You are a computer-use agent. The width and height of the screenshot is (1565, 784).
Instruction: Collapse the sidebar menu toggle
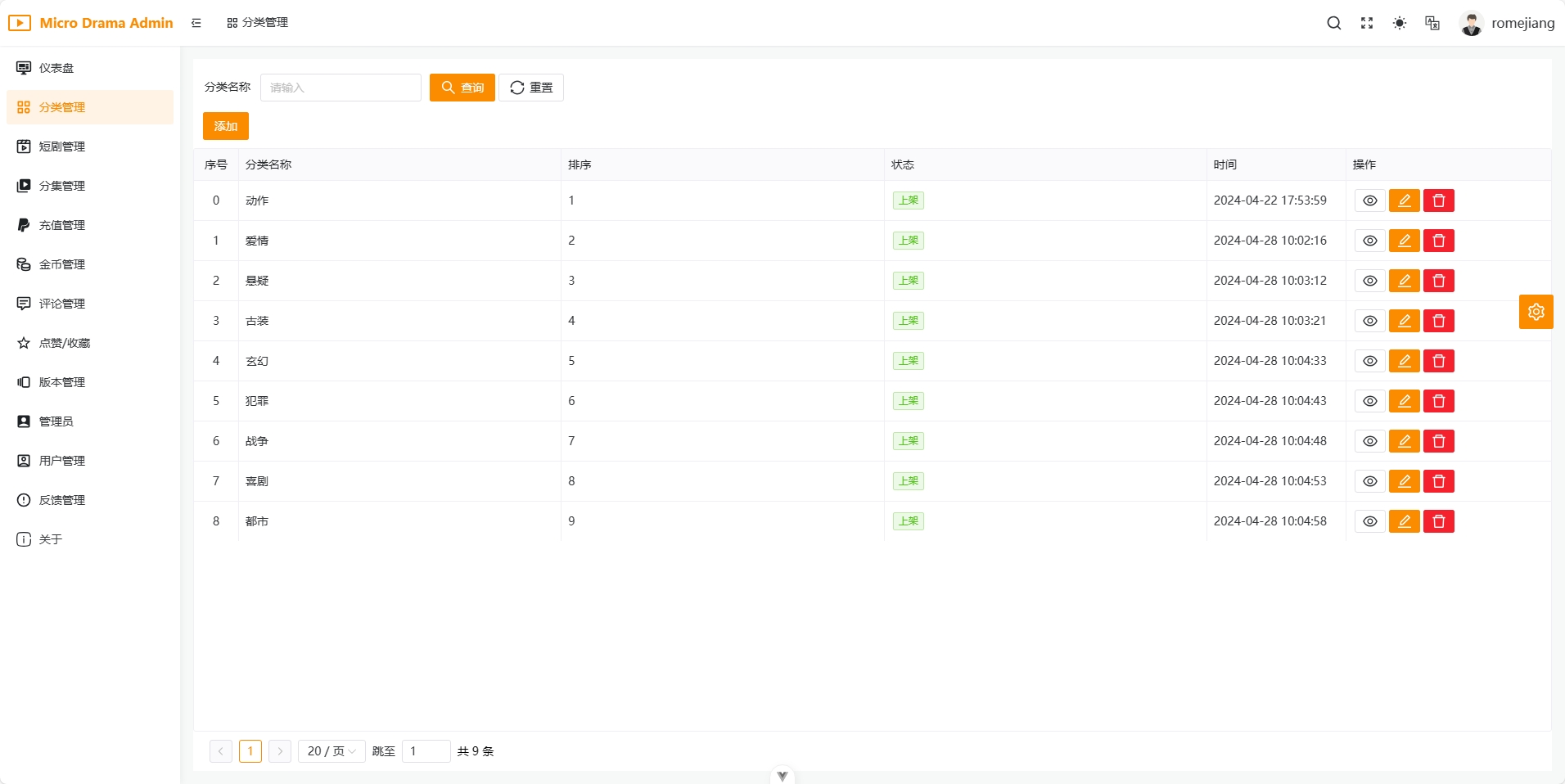(x=196, y=23)
